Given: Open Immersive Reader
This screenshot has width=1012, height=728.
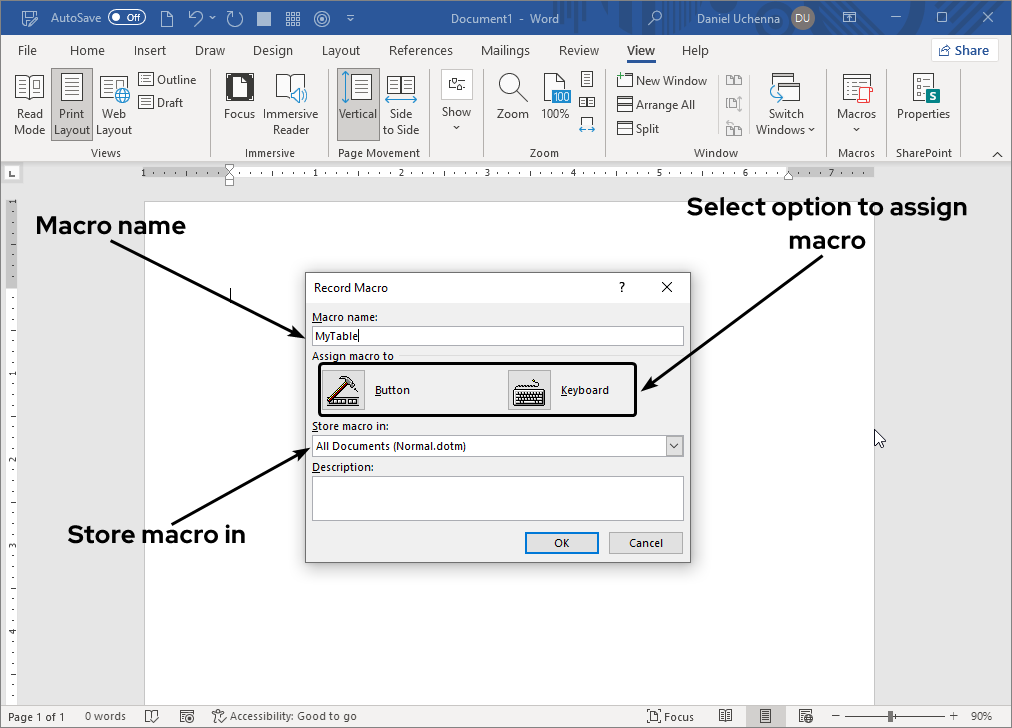Looking at the screenshot, I should (x=290, y=103).
